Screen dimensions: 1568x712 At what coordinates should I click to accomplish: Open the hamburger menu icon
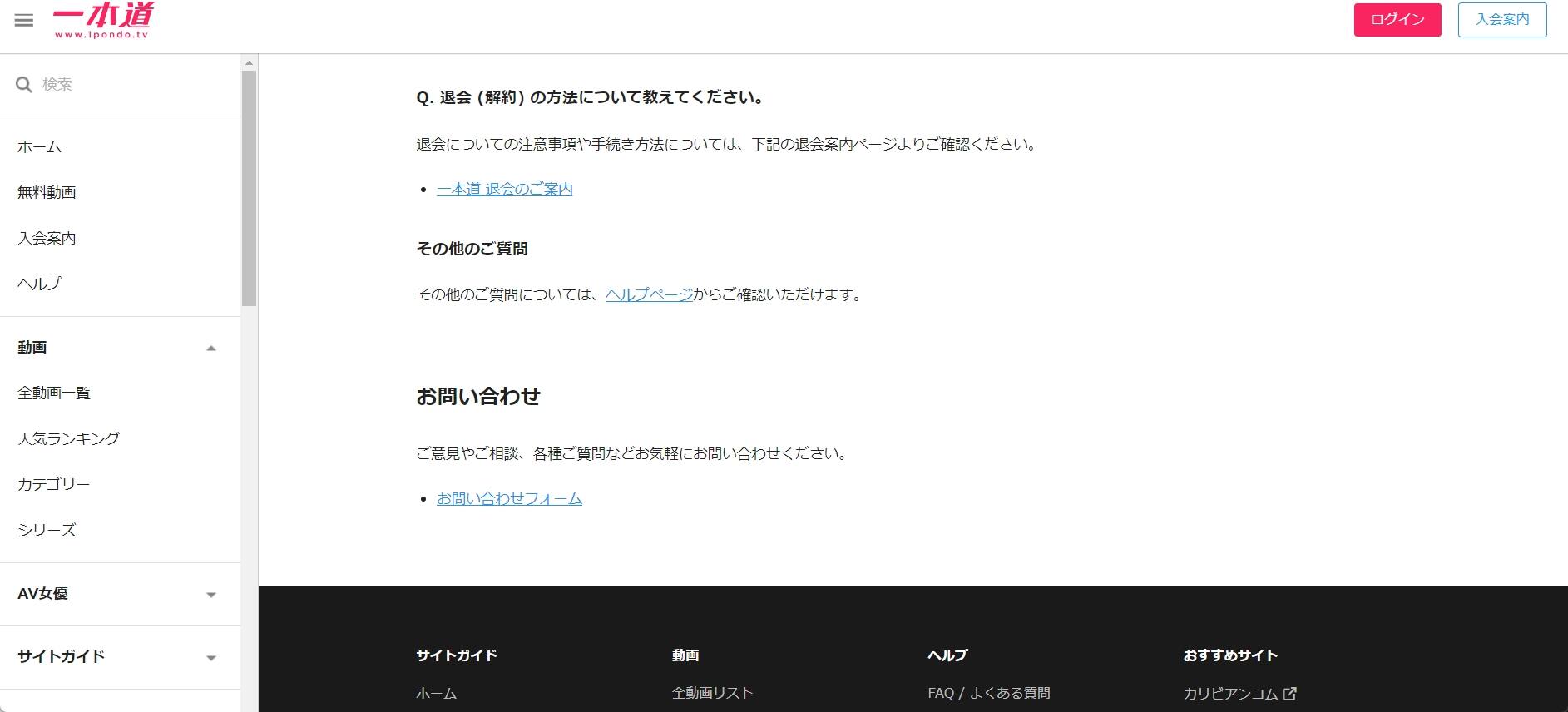click(x=24, y=20)
